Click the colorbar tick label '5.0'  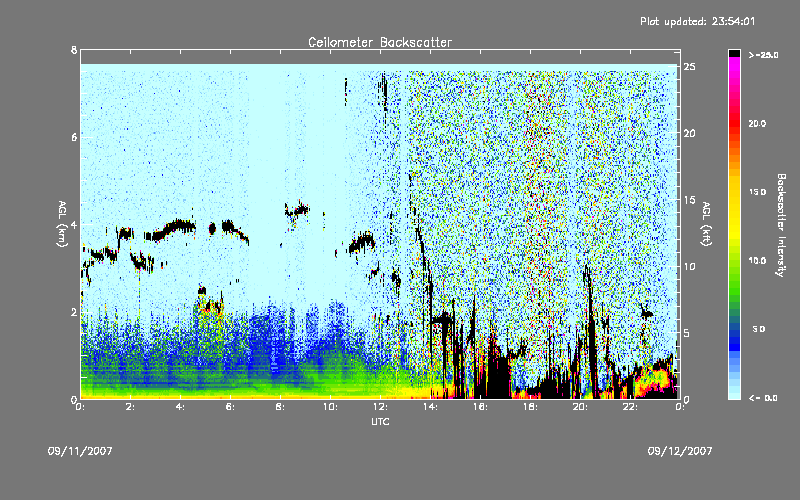tap(759, 329)
